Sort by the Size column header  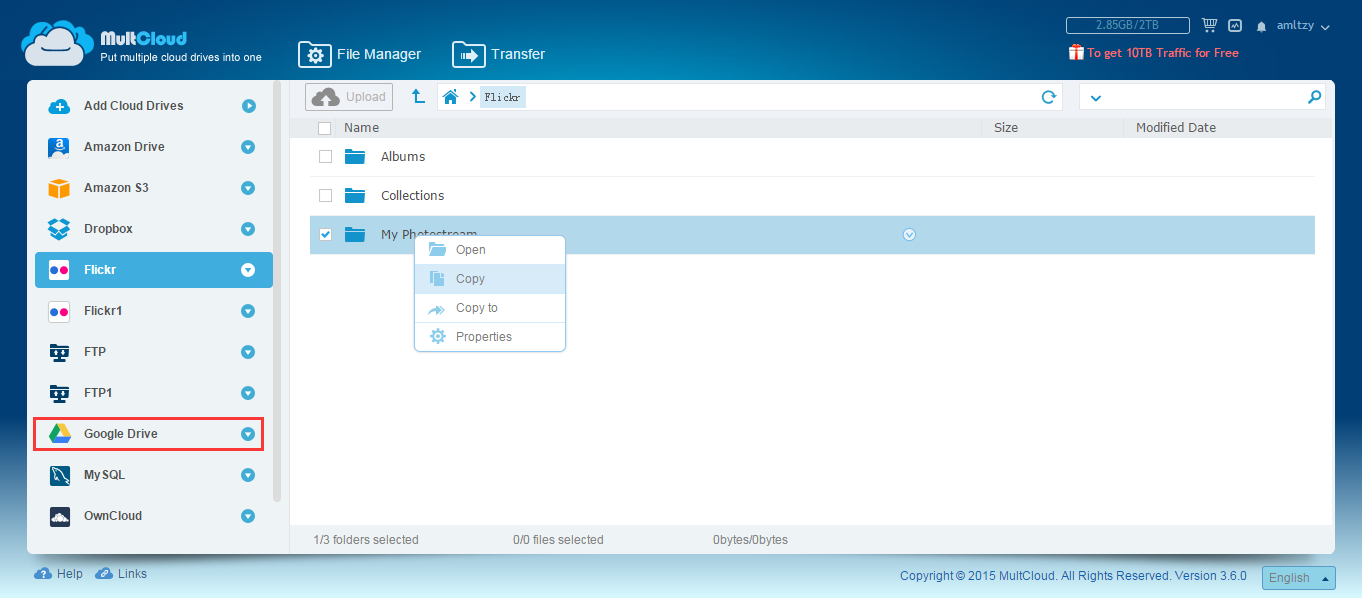tap(1006, 128)
